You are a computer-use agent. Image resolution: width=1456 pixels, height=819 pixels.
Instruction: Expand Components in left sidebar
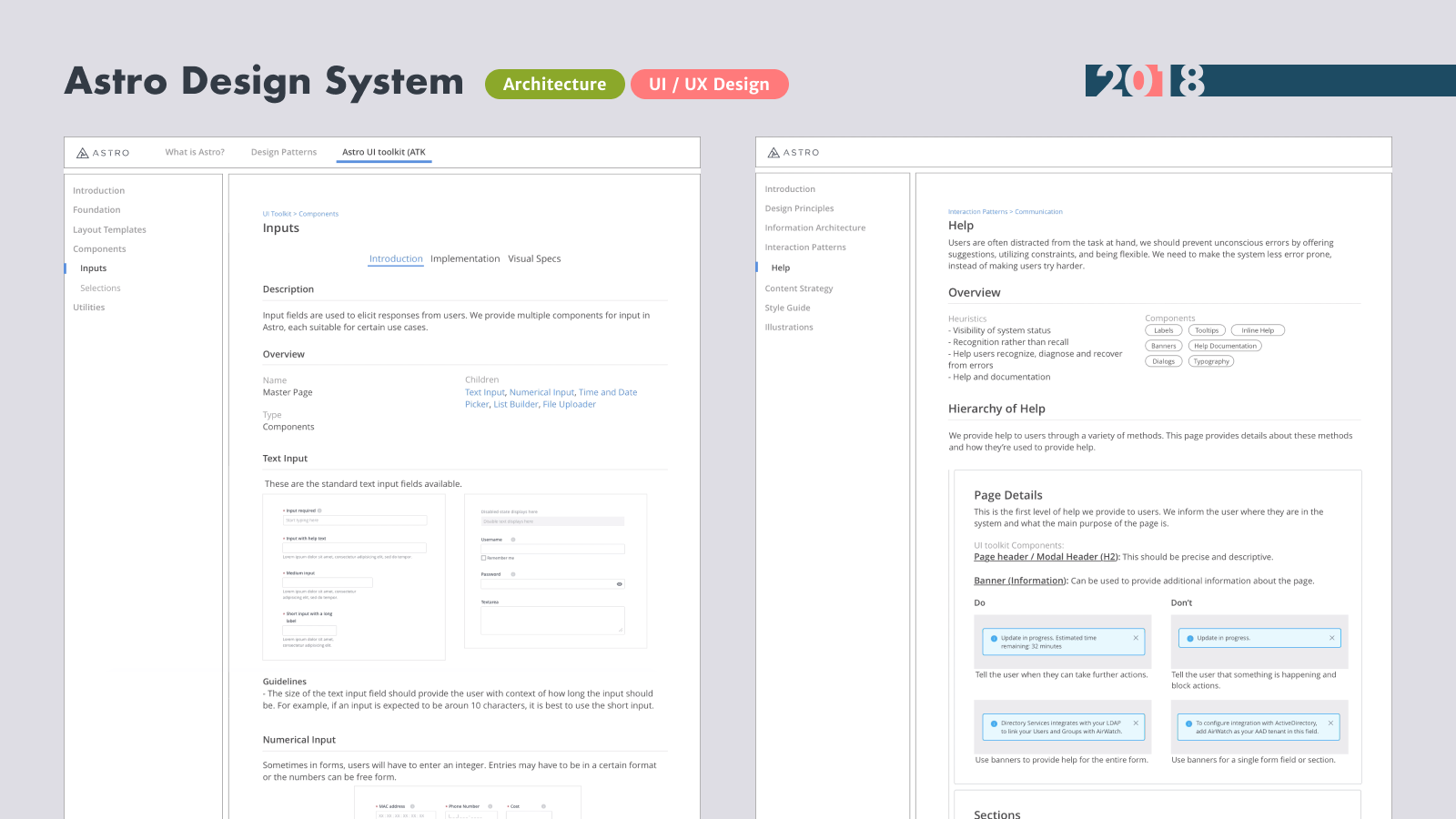[99, 249]
